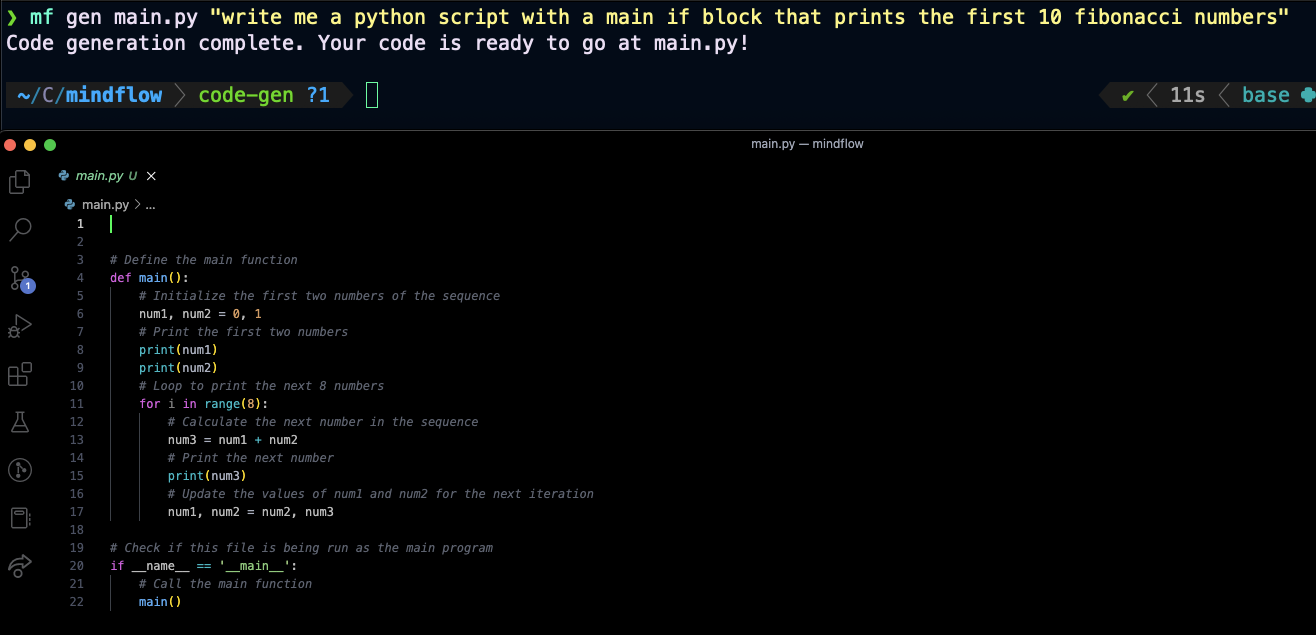Click the 'def main():' line in editor
1316x635 pixels.
point(149,278)
